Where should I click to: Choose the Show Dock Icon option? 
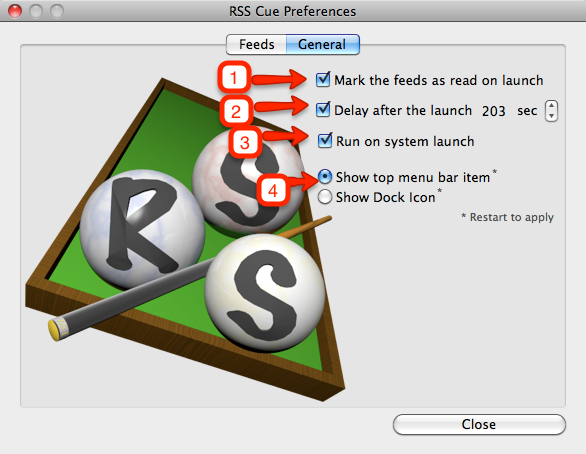tap(325, 197)
